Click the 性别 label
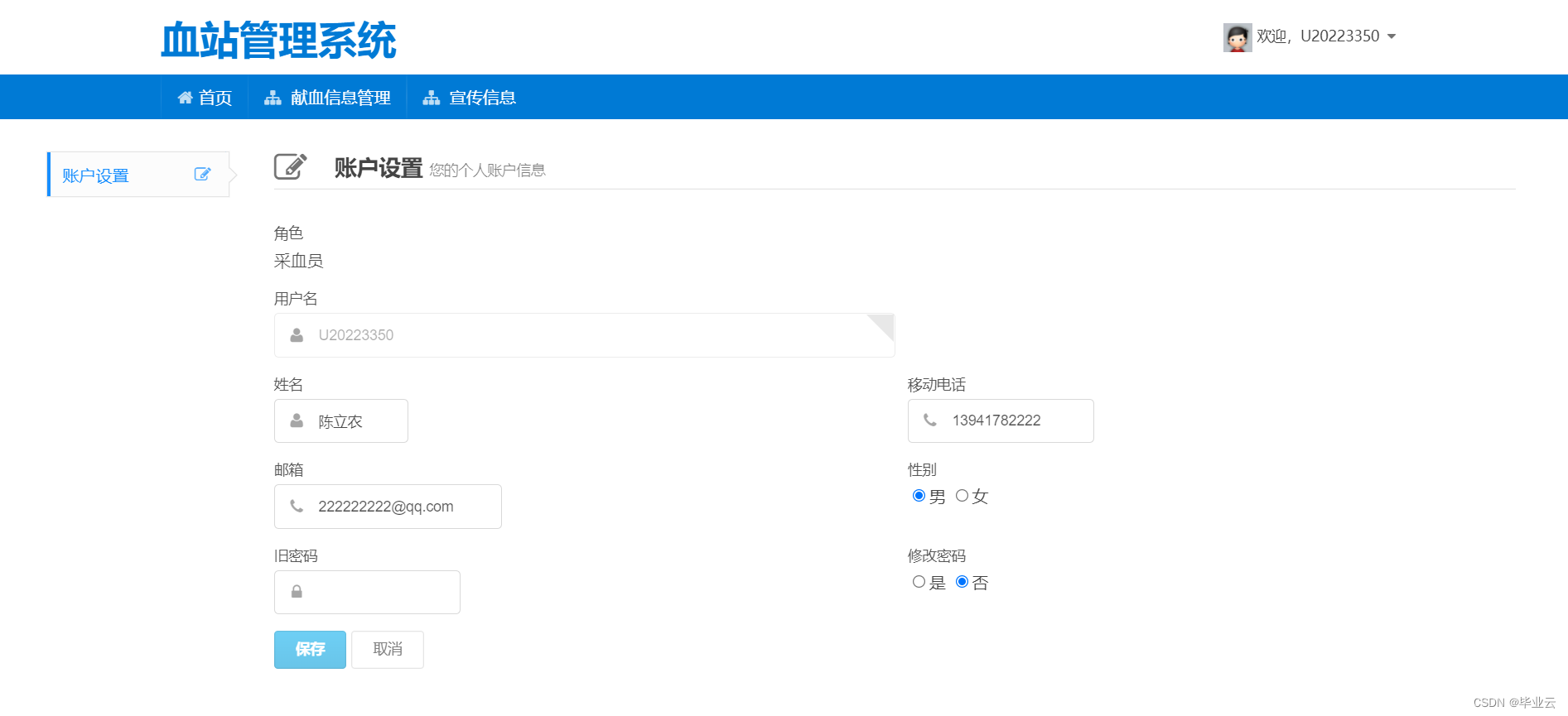The width and height of the screenshot is (1568, 716). point(922,470)
